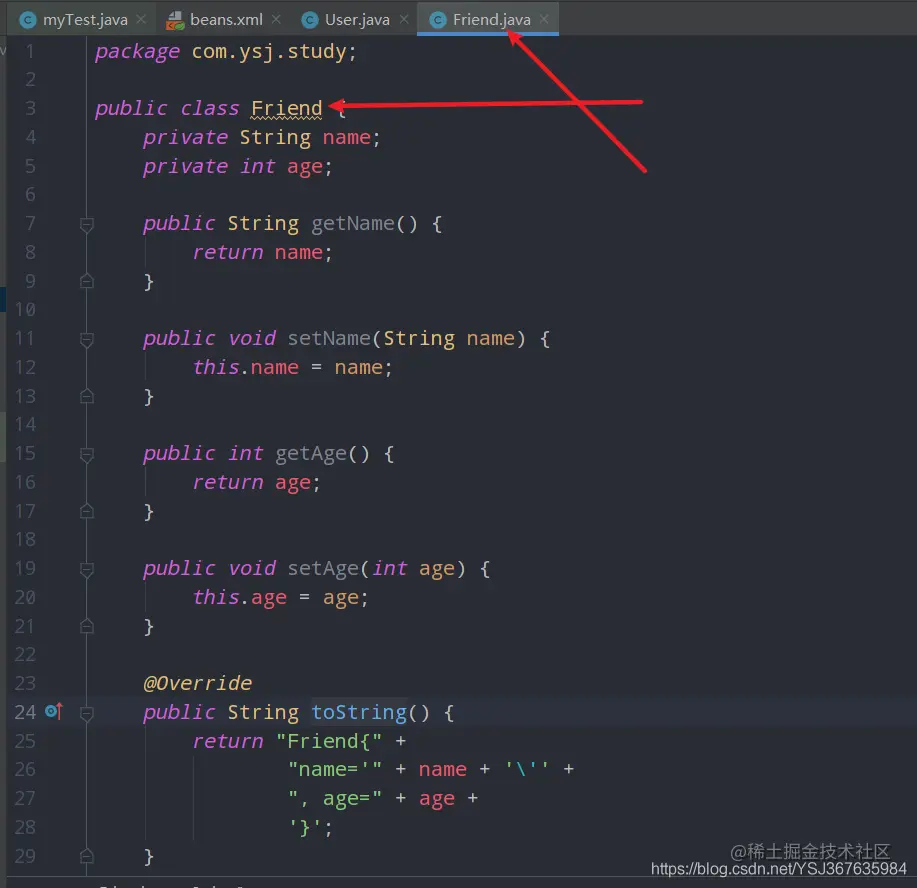Click line number 23 in the gutter
Screen dimensions: 917x888
[25, 683]
